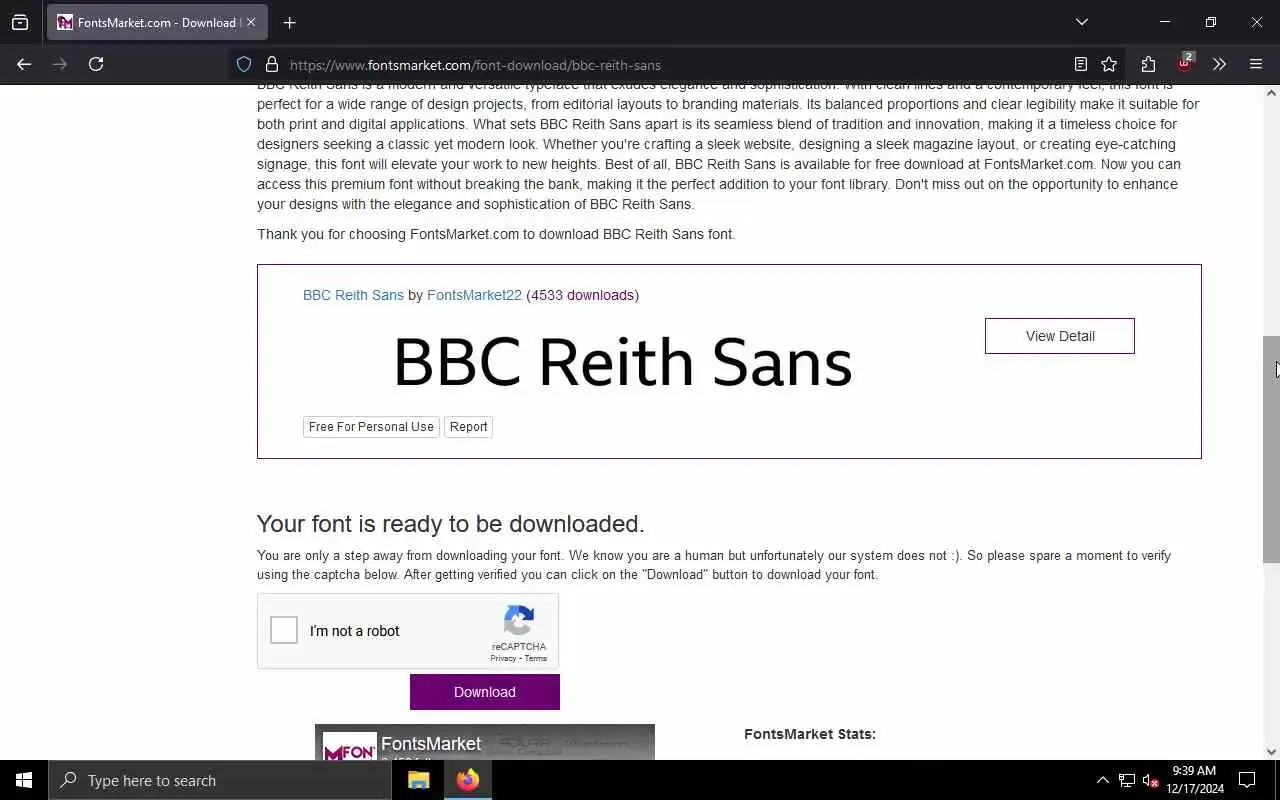Click the Free For Personal Use tag

(371, 427)
